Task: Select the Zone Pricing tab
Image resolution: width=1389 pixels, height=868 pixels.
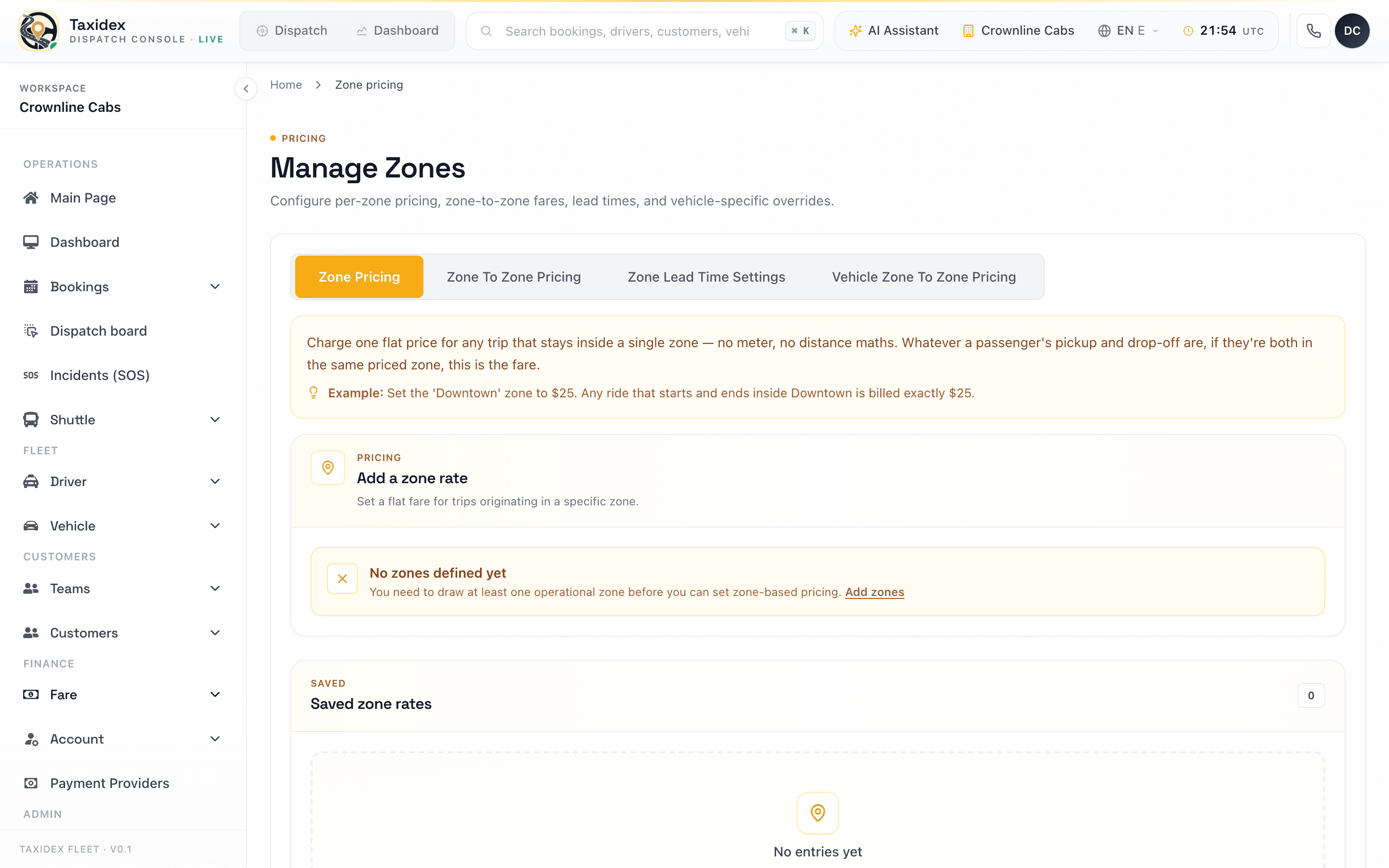Action: click(x=359, y=277)
